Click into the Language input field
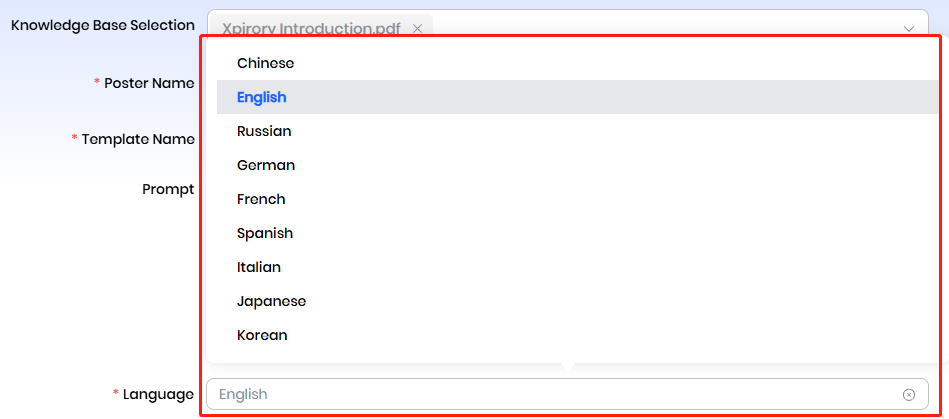949x419 pixels. [x=550, y=394]
